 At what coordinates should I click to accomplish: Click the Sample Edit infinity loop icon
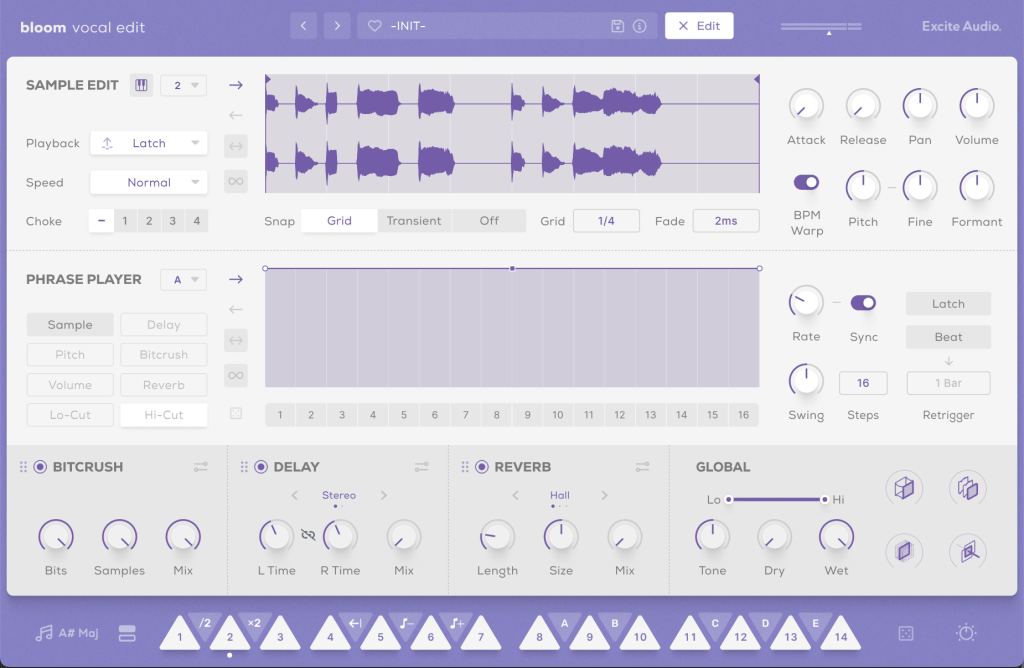coord(236,181)
